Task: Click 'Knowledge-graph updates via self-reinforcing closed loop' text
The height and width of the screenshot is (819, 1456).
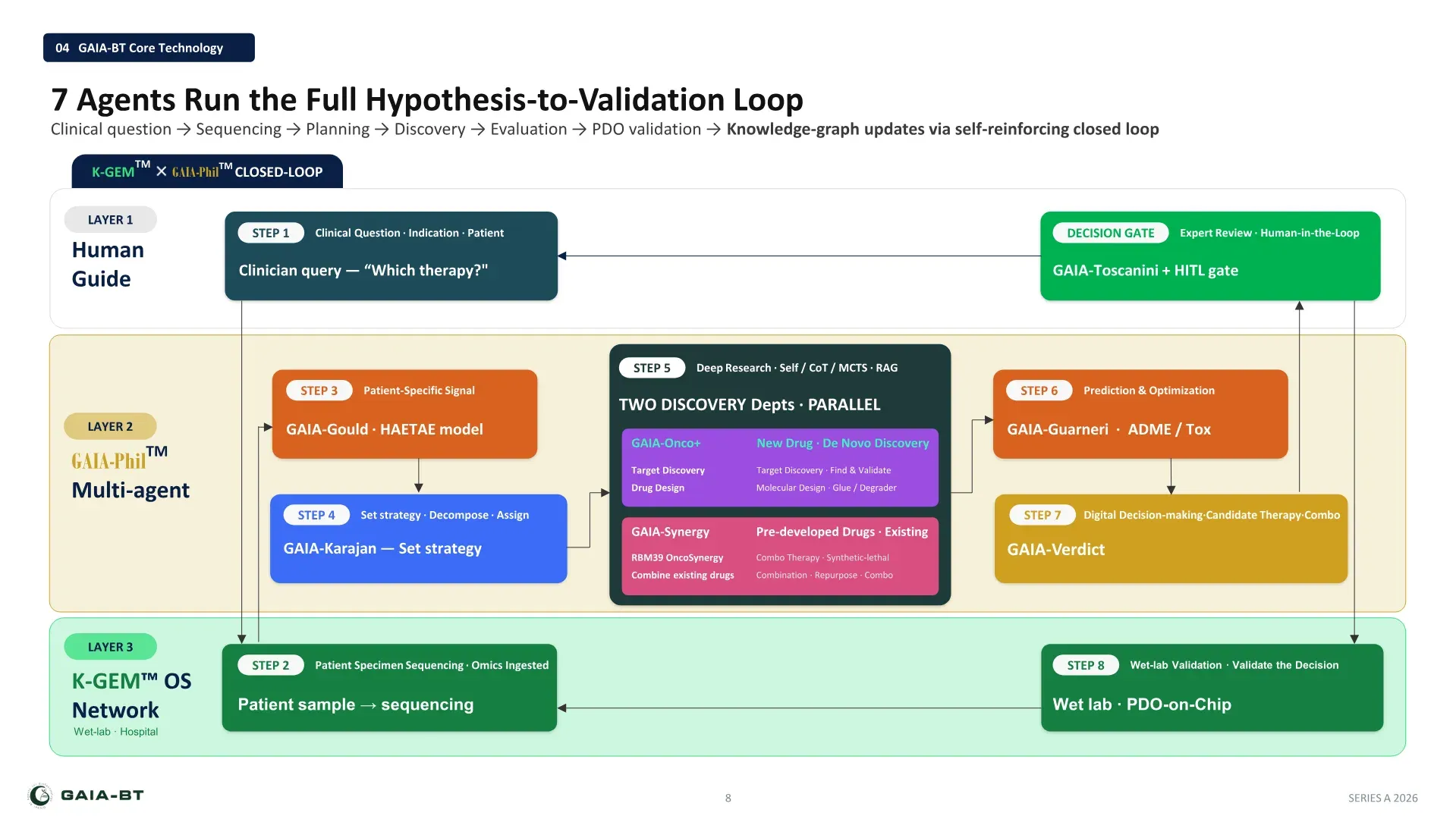Action: pyautogui.click(x=943, y=129)
